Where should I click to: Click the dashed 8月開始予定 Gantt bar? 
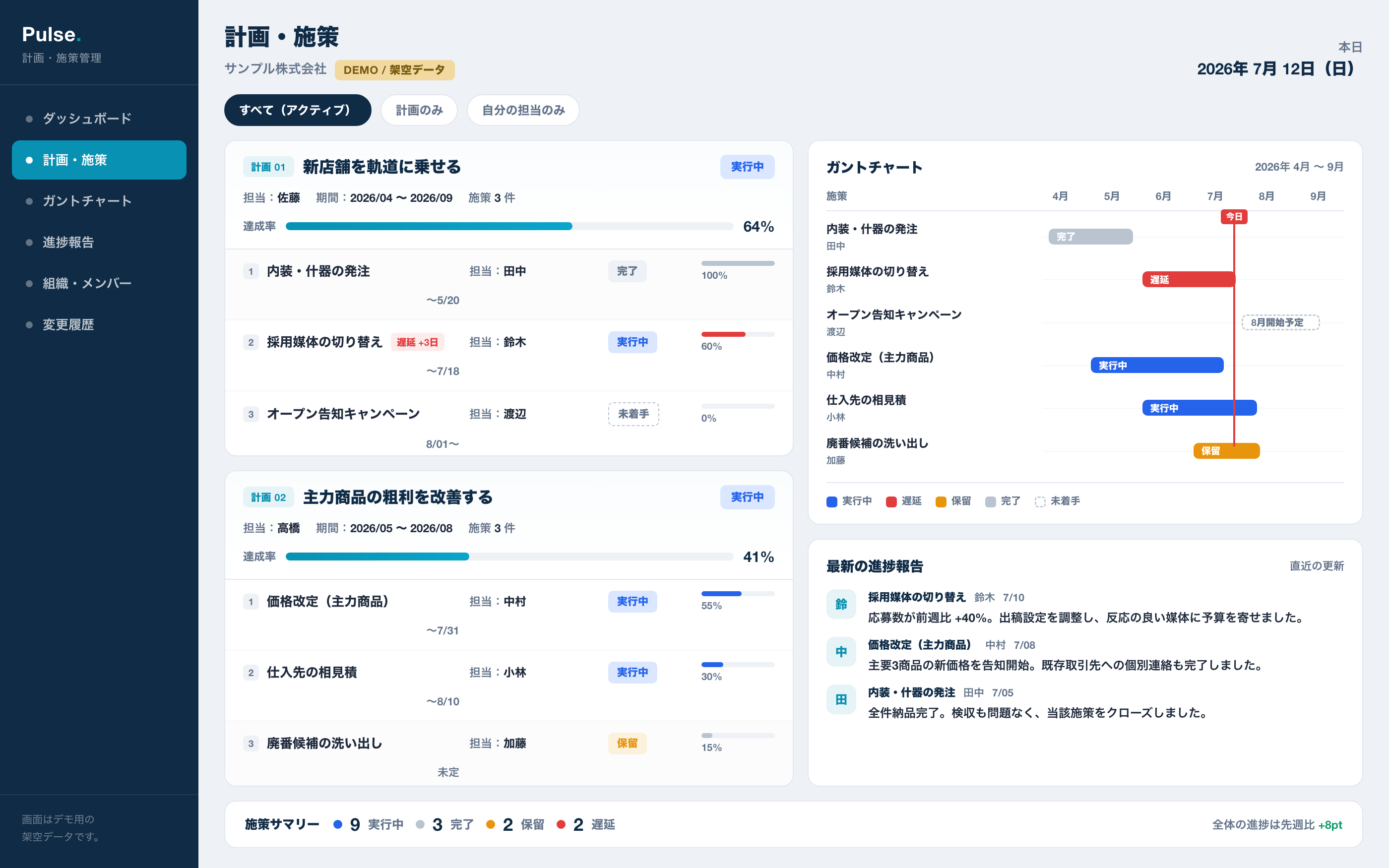(1280, 322)
